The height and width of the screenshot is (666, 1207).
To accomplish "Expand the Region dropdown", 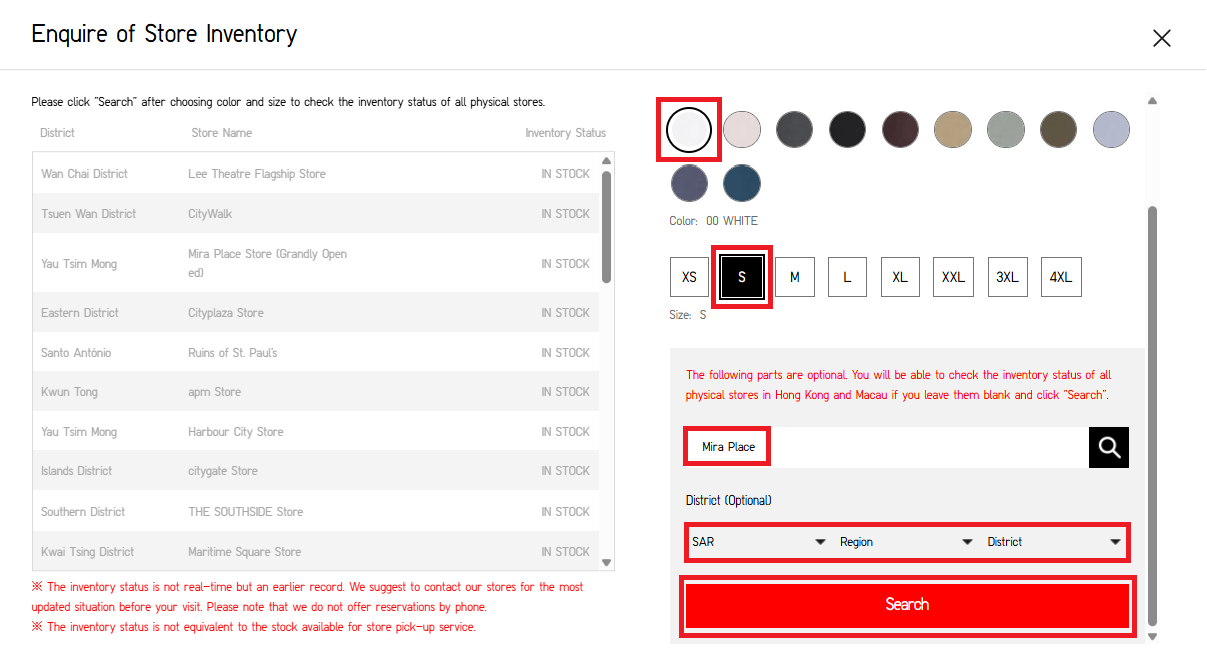I will [906, 542].
